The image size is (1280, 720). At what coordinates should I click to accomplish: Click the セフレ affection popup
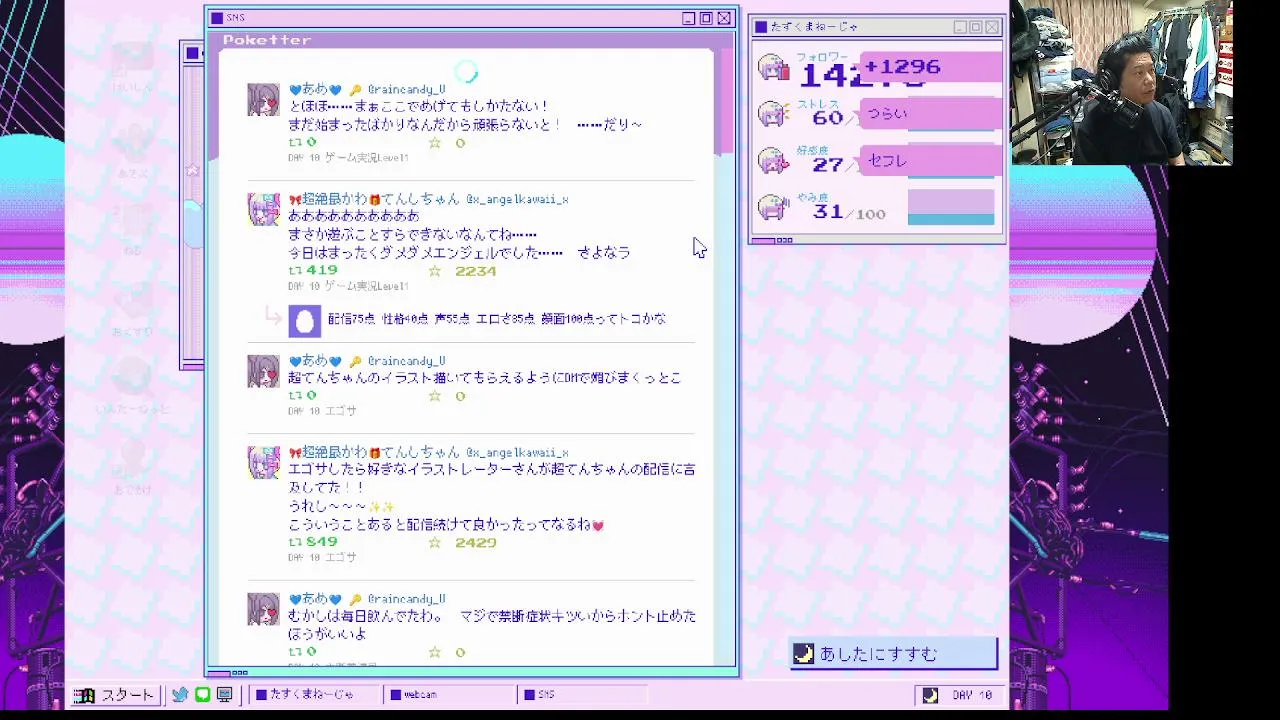tap(930, 160)
